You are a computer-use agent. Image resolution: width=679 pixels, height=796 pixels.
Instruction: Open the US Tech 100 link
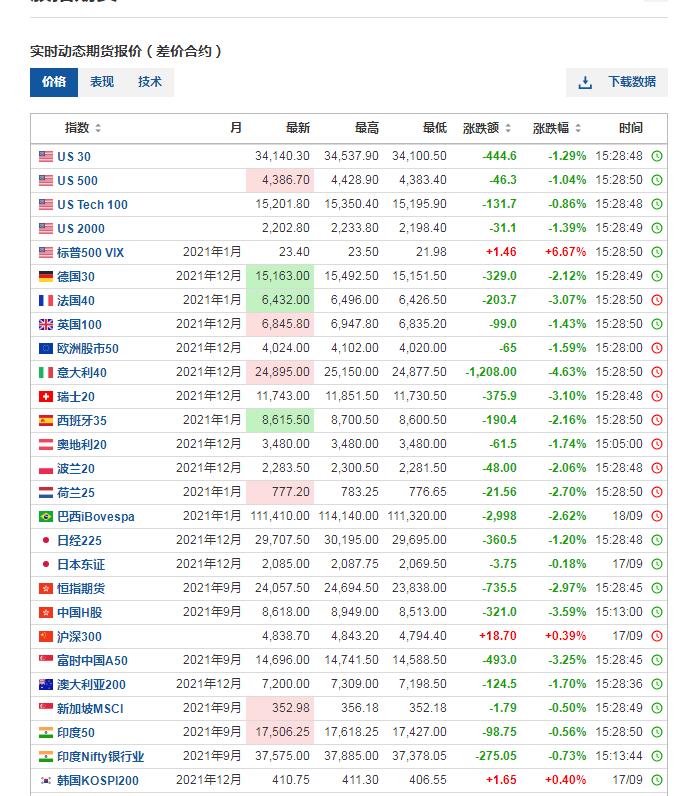point(92,204)
